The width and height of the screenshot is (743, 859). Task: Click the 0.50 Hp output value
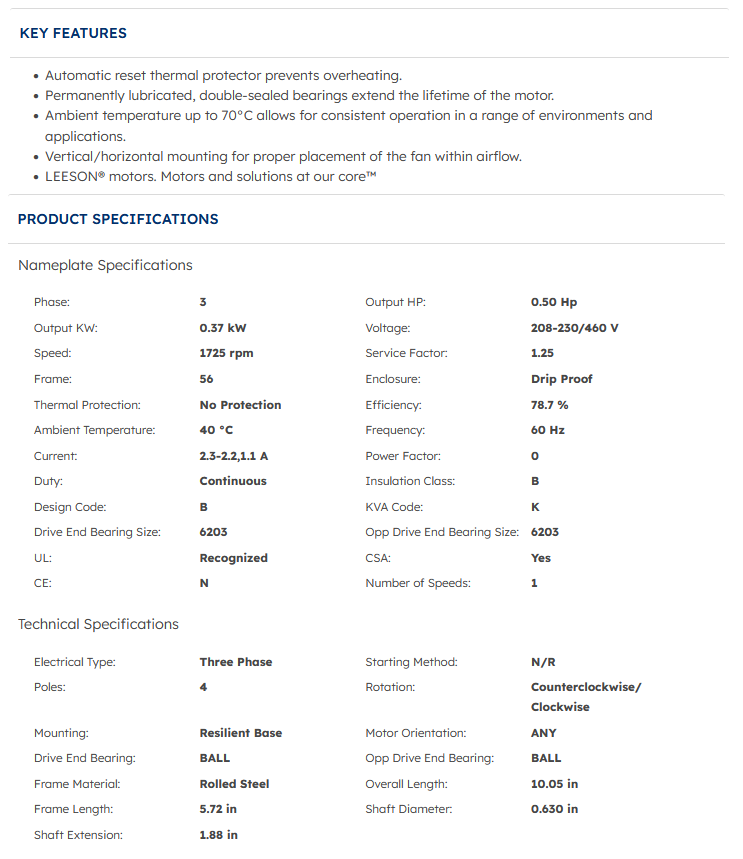[553, 302]
